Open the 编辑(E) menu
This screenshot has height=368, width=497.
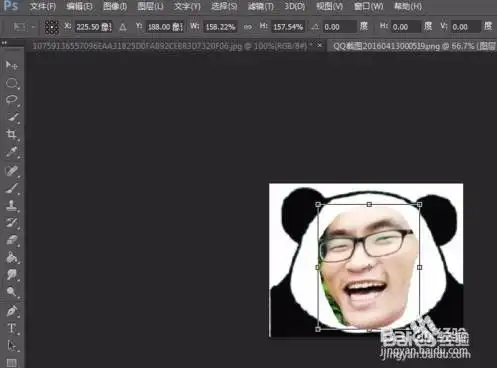pos(79,6)
